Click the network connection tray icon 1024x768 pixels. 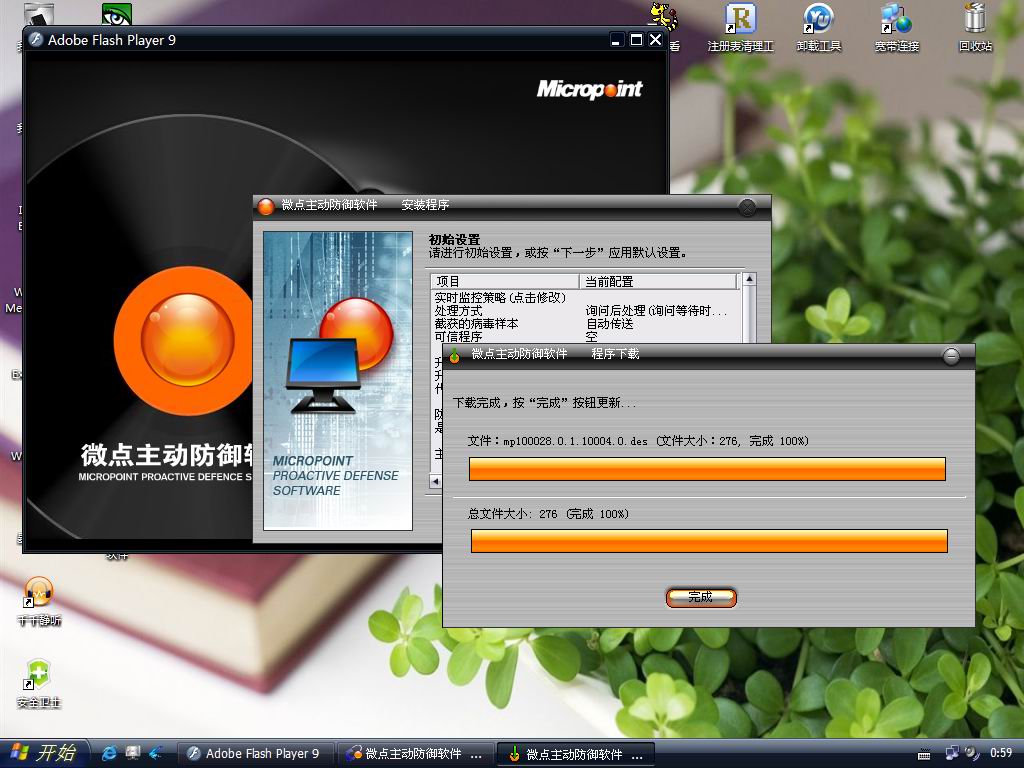tap(952, 754)
